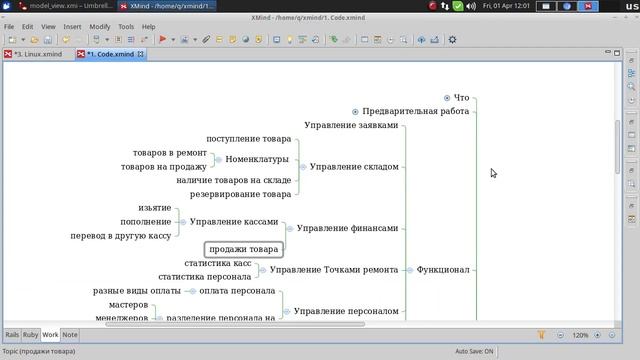Click the red presentation play icon
The height and width of the screenshot is (360, 640).
(162, 39)
